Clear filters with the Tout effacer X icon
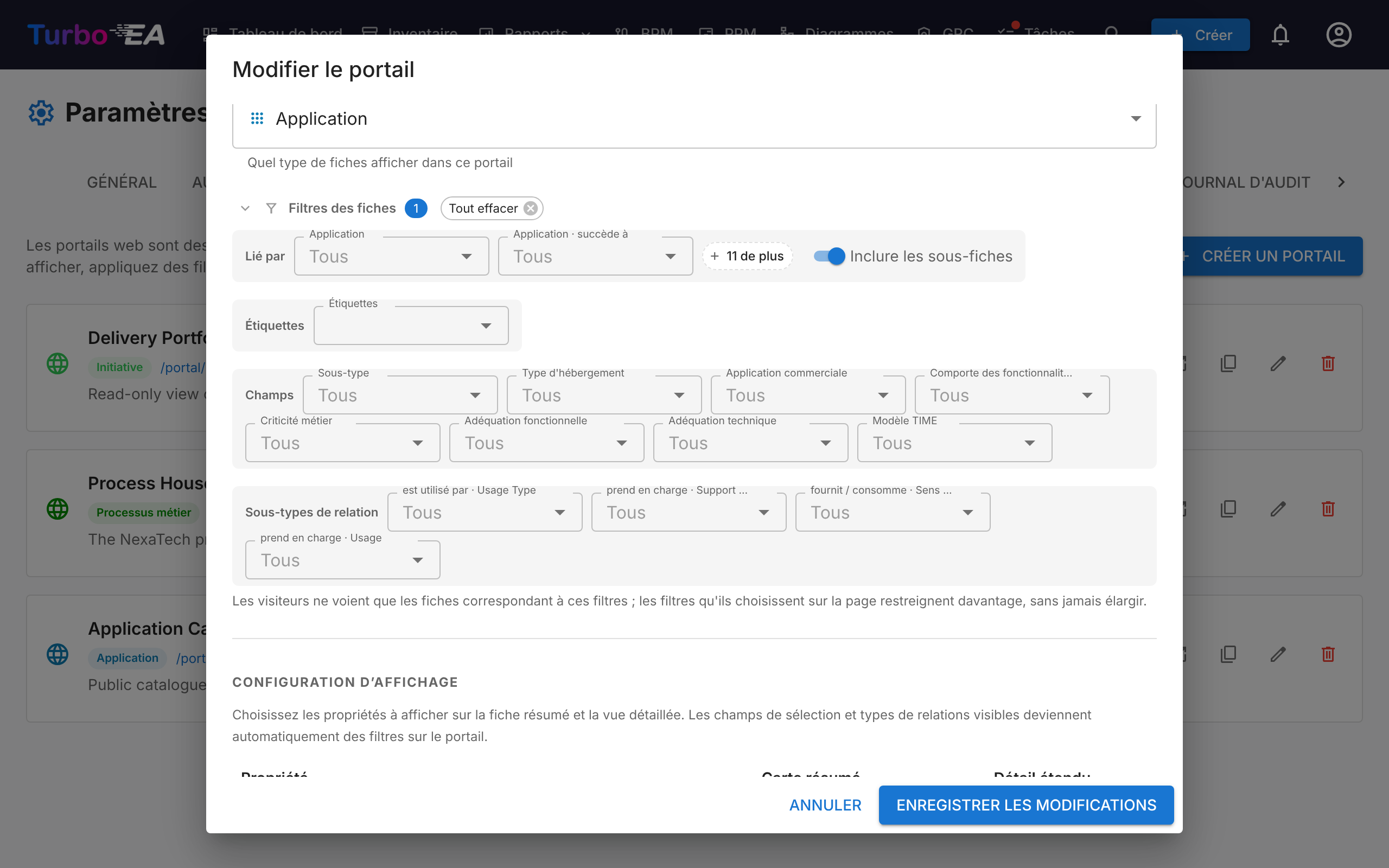 click(x=531, y=208)
